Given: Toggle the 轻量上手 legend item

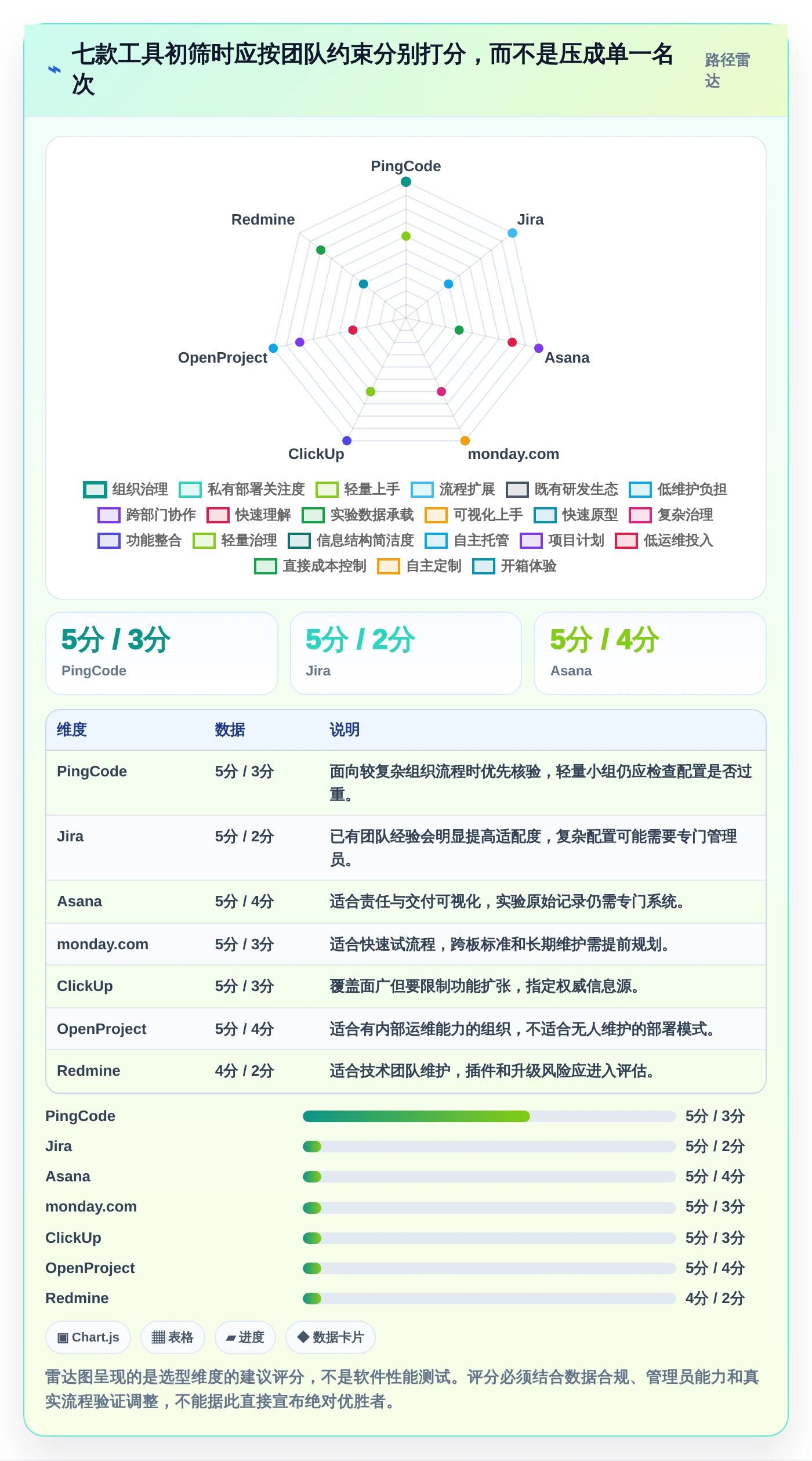Looking at the screenshot, I should tap(358, 490).
